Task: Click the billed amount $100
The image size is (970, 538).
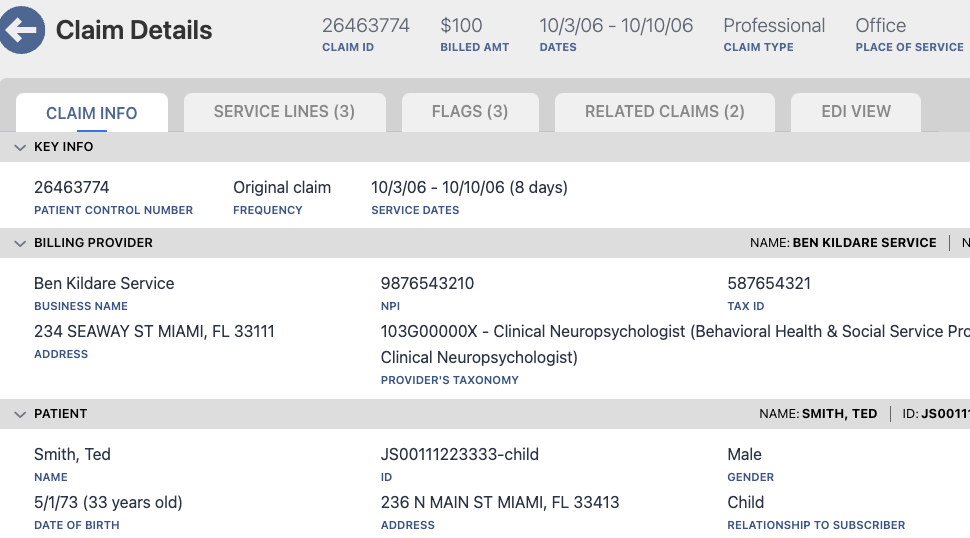Action: pos(461,25)
